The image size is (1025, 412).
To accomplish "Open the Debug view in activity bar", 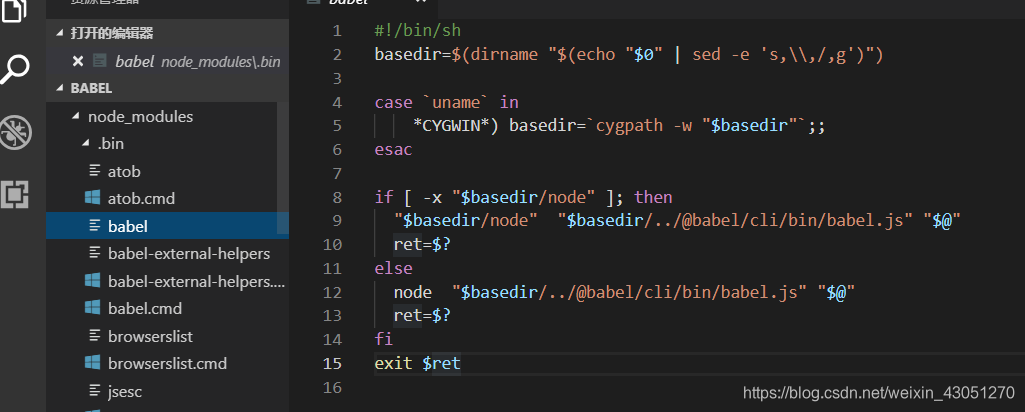I will click(14, 133).
